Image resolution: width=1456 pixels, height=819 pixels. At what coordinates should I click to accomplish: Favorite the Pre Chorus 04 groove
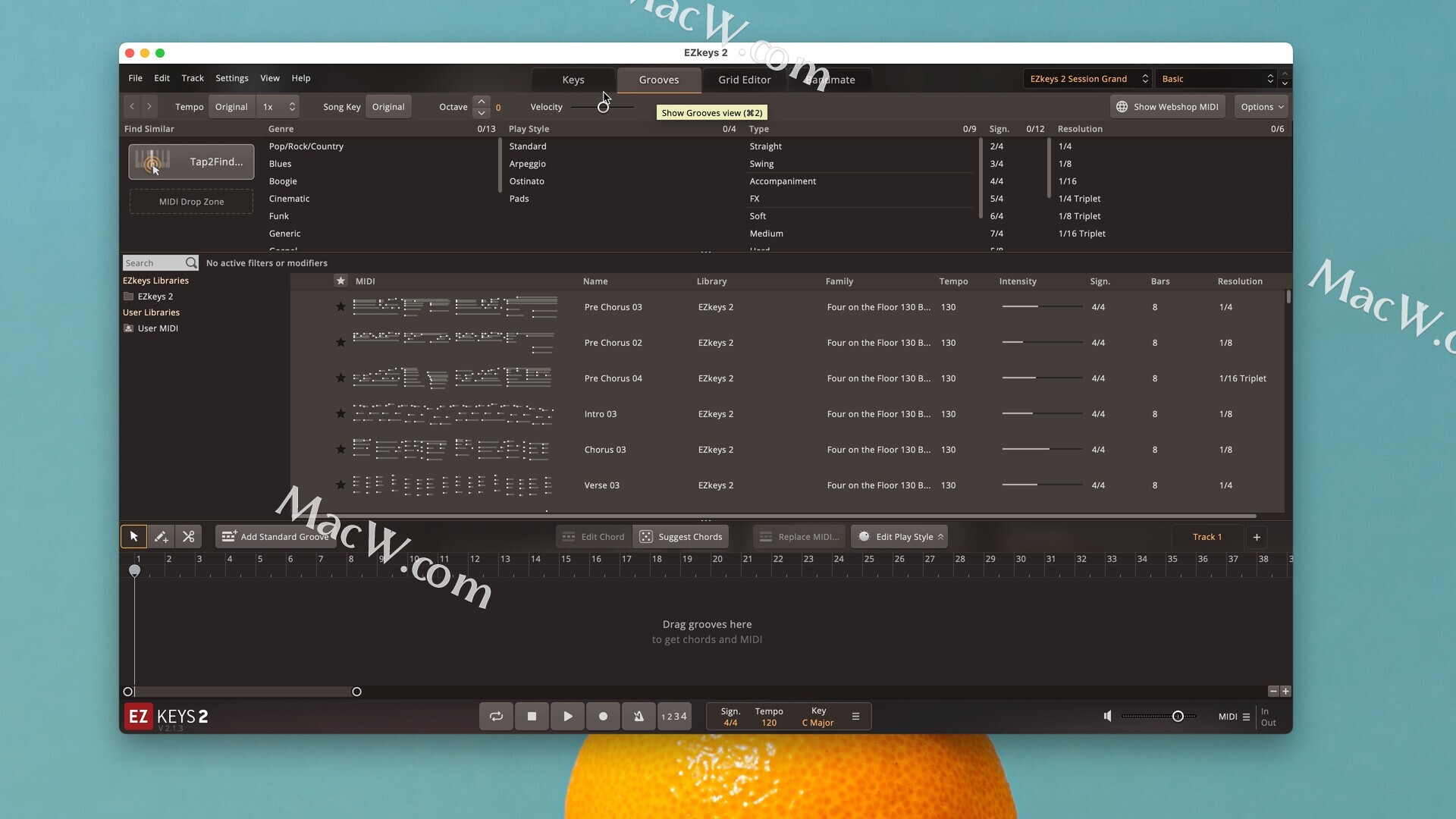click(x=340, y=378)
